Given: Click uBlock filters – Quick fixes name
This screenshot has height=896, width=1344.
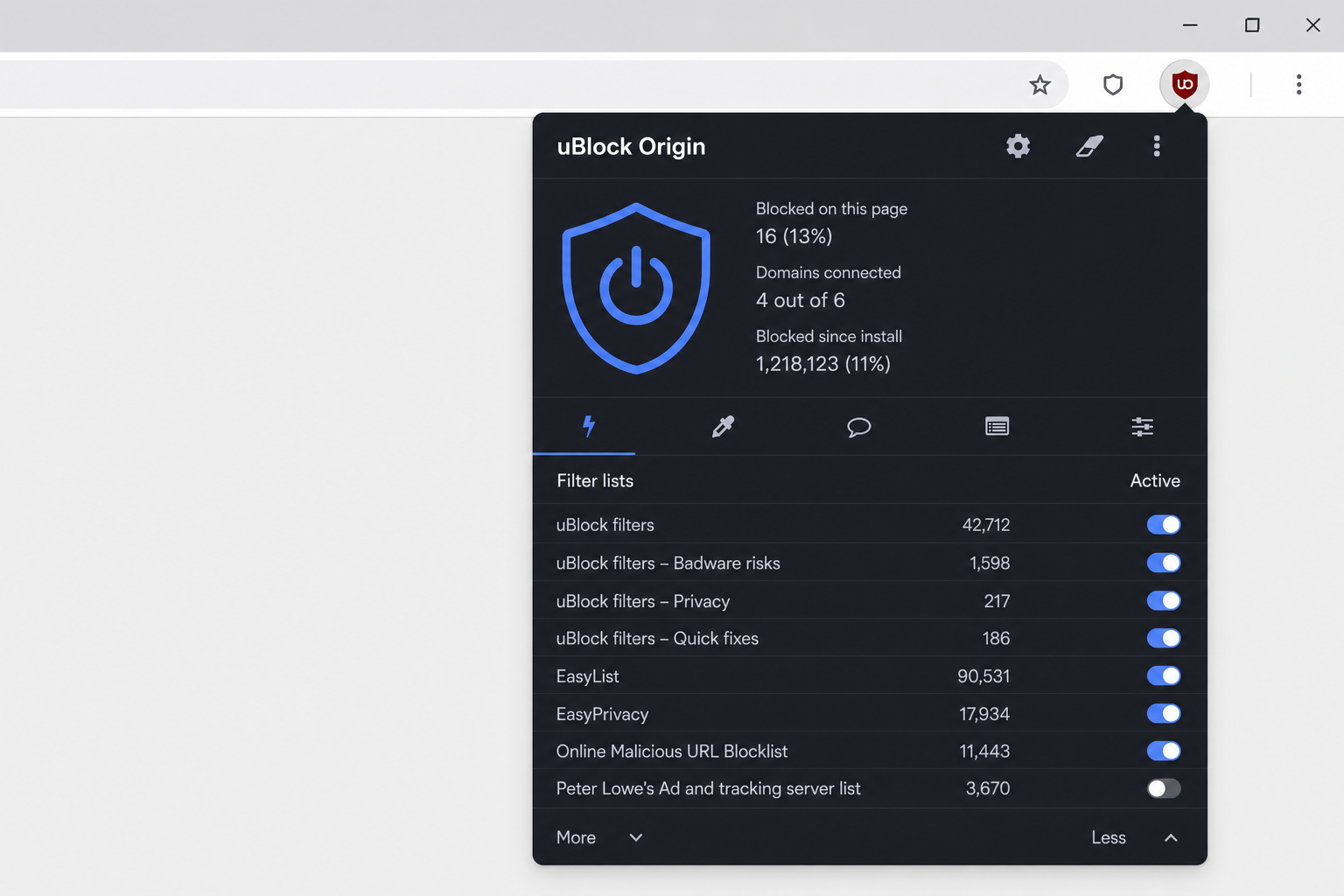Looking at the screenshot, I should (657, 639).
